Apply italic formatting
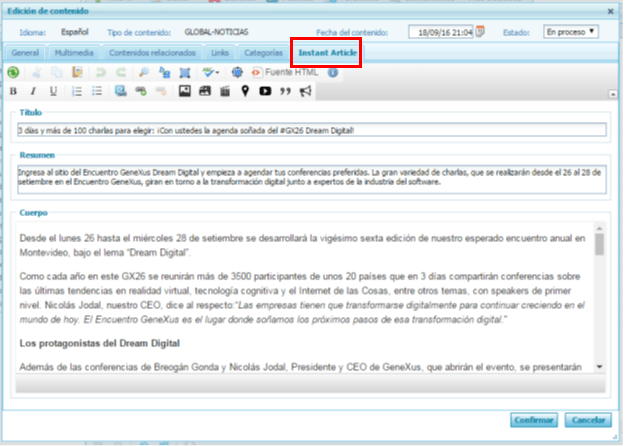The image size is (625, 446). coord(33,92)
